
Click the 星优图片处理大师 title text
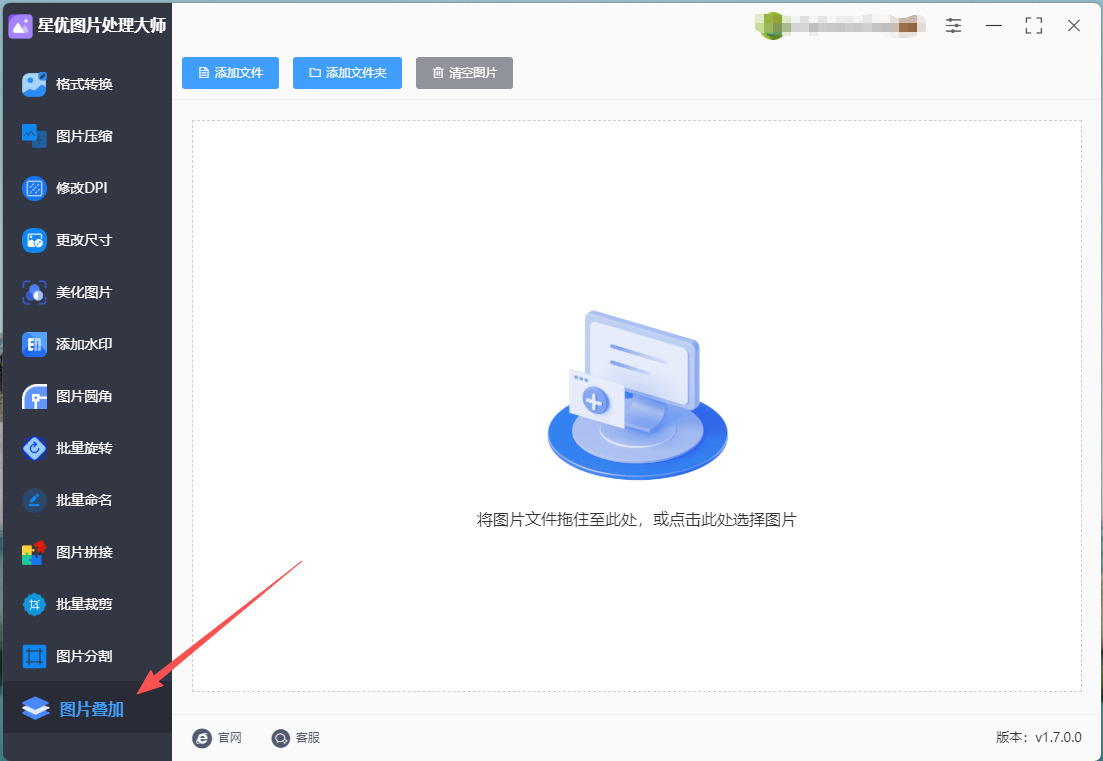click(x=102, y=26)
